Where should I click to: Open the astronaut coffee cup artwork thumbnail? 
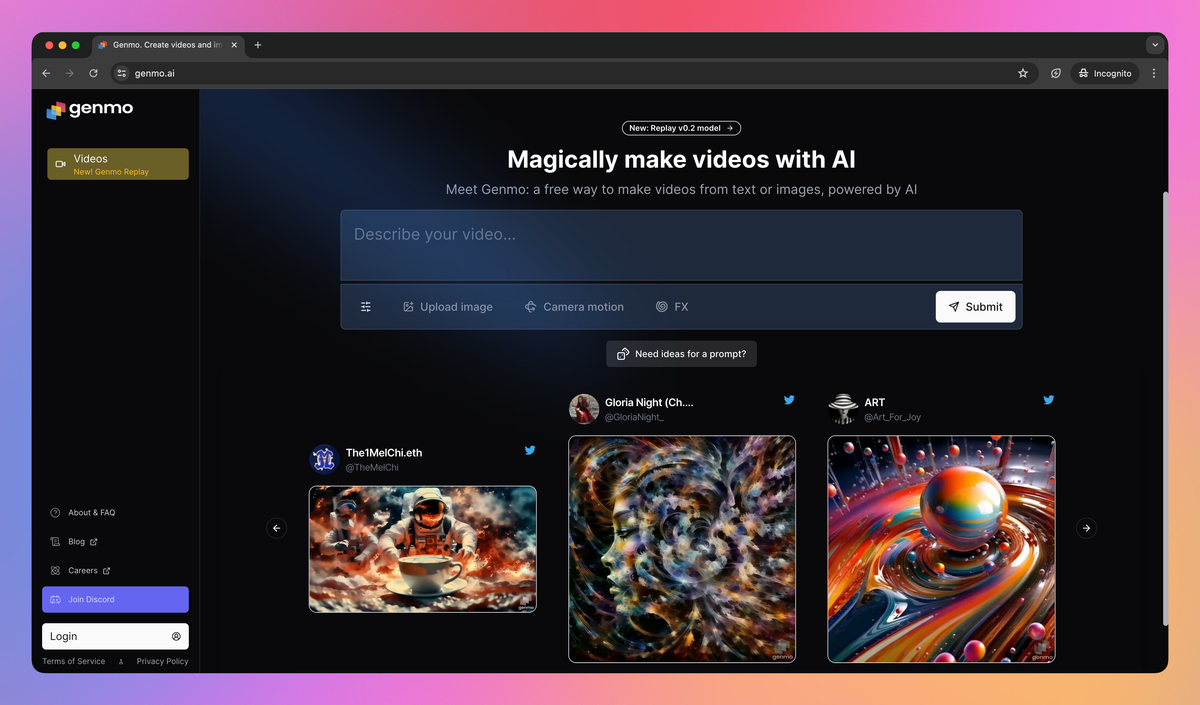click(x=422, y=548)
